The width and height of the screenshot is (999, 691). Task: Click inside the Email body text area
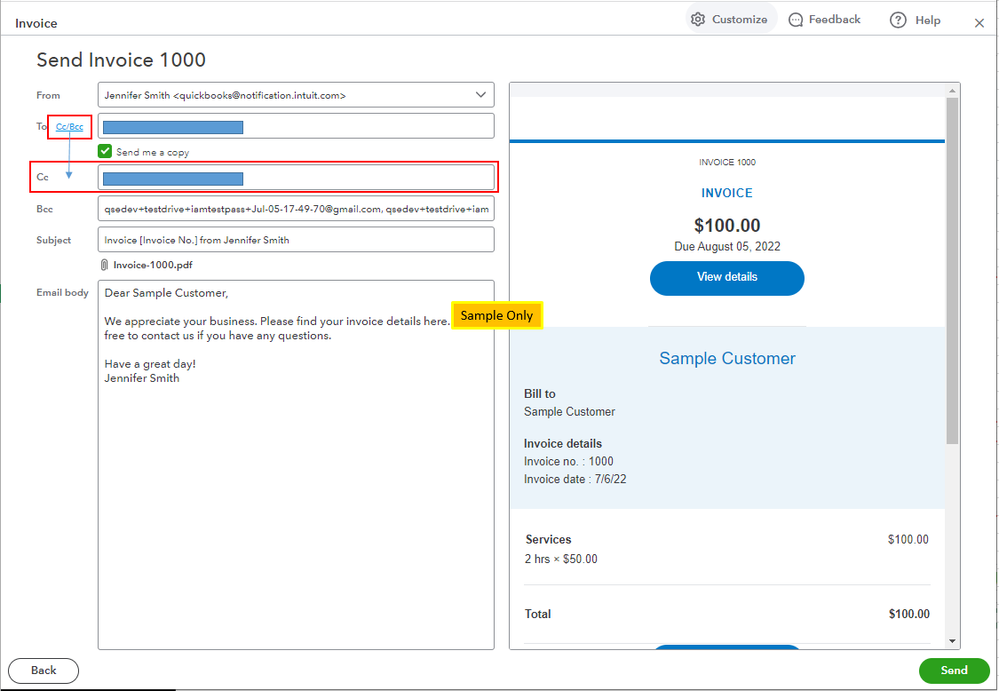pos(296,500)
